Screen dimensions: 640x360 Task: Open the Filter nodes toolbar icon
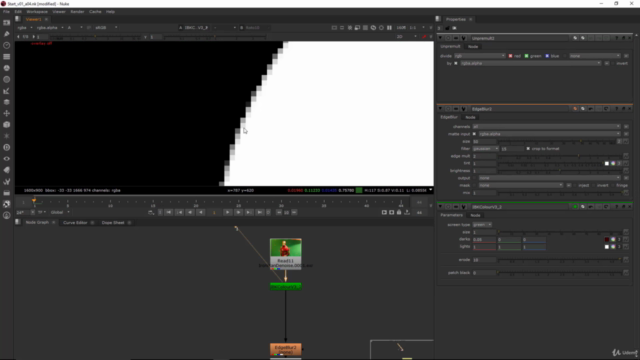7,79
